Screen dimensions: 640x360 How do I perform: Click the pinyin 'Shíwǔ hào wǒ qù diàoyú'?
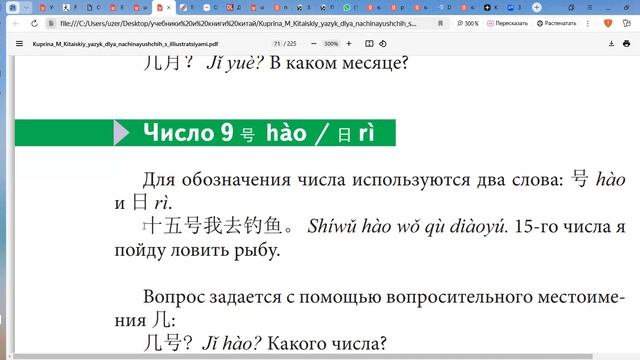coord(407,226)
